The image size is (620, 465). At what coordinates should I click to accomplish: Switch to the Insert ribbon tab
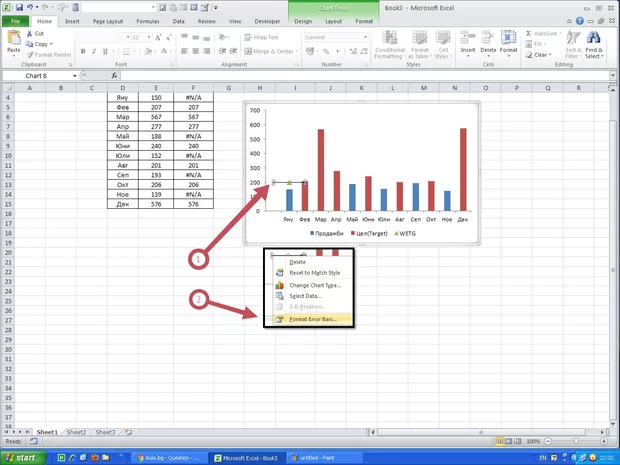tap(72, 21)
